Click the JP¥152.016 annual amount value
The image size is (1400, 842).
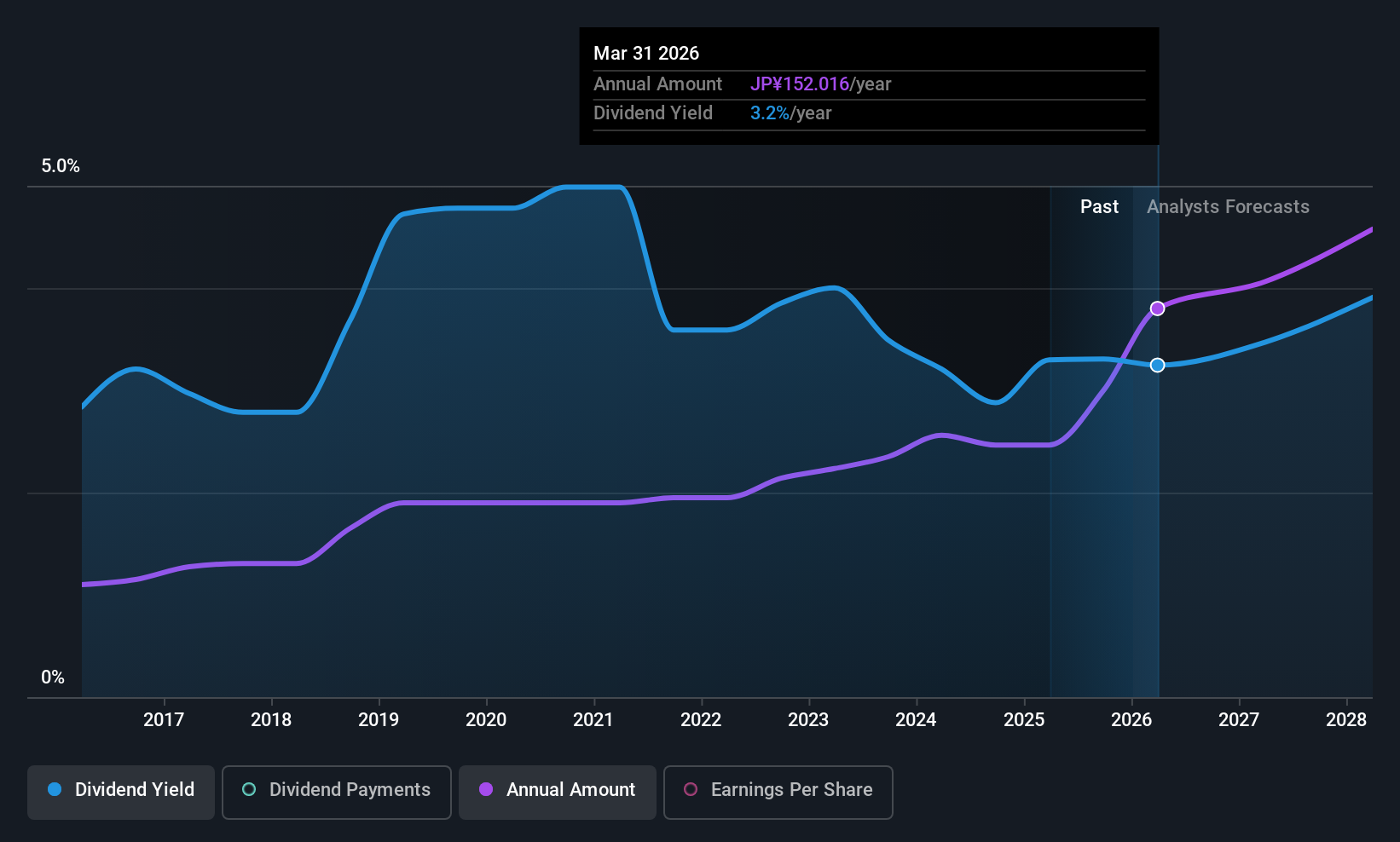pyautogui.click(x=800, y=84)
